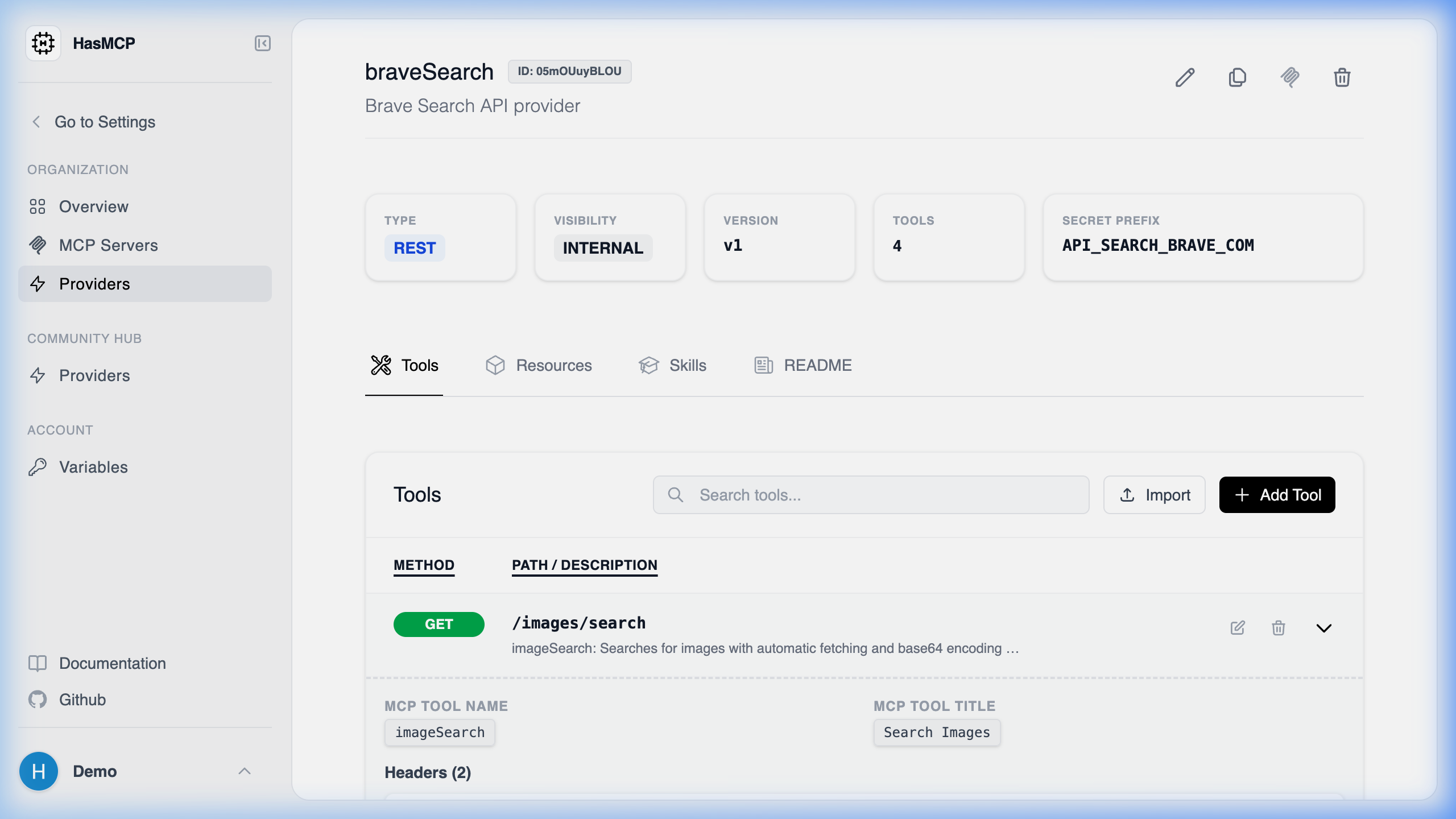Image resolution: width=1456 pixels, height=819 pixels.
Task: Collapse the expanded imageSearch tool row
Action: click(1324, 628)
